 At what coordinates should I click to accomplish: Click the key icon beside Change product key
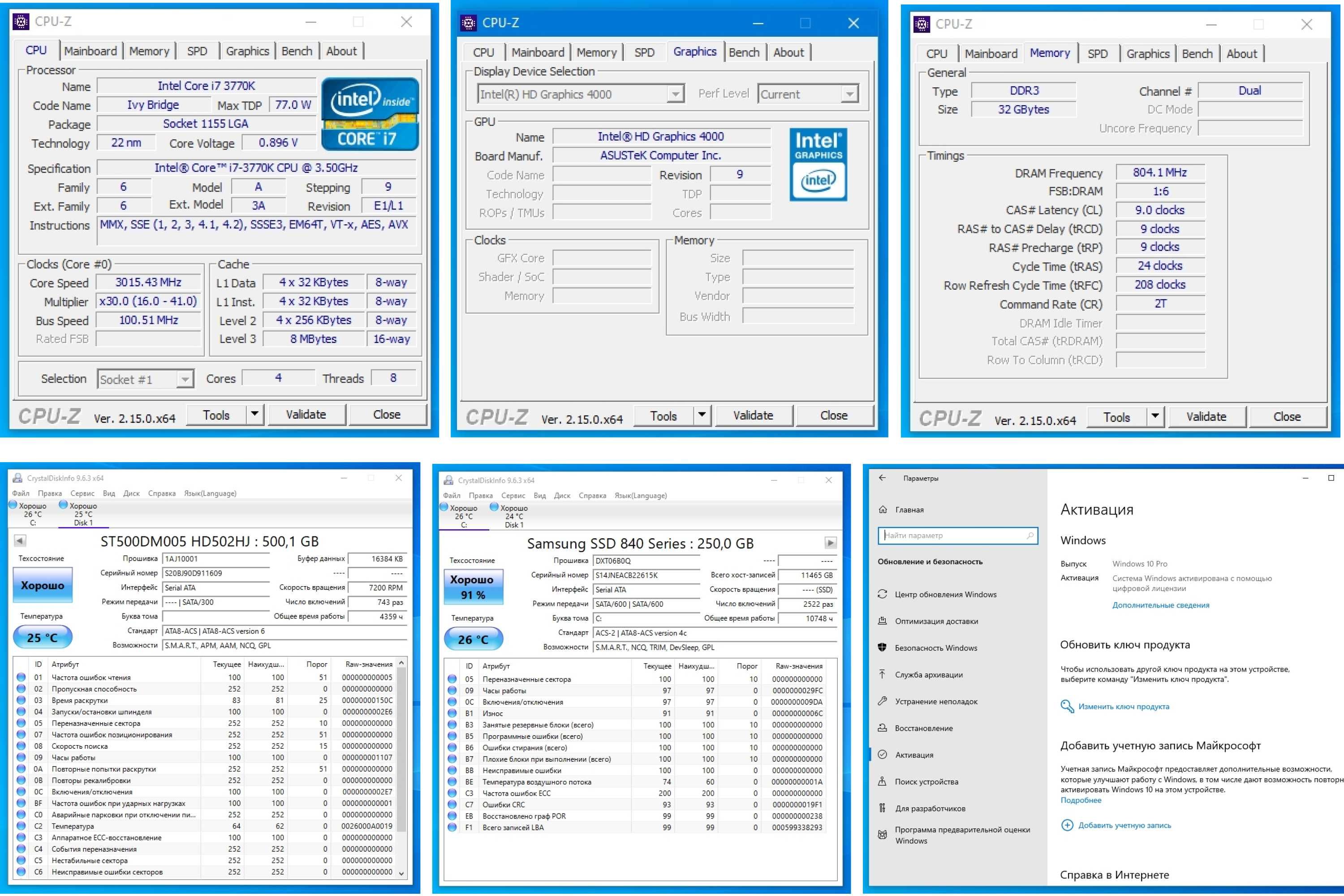click(x=1067, y=706)
